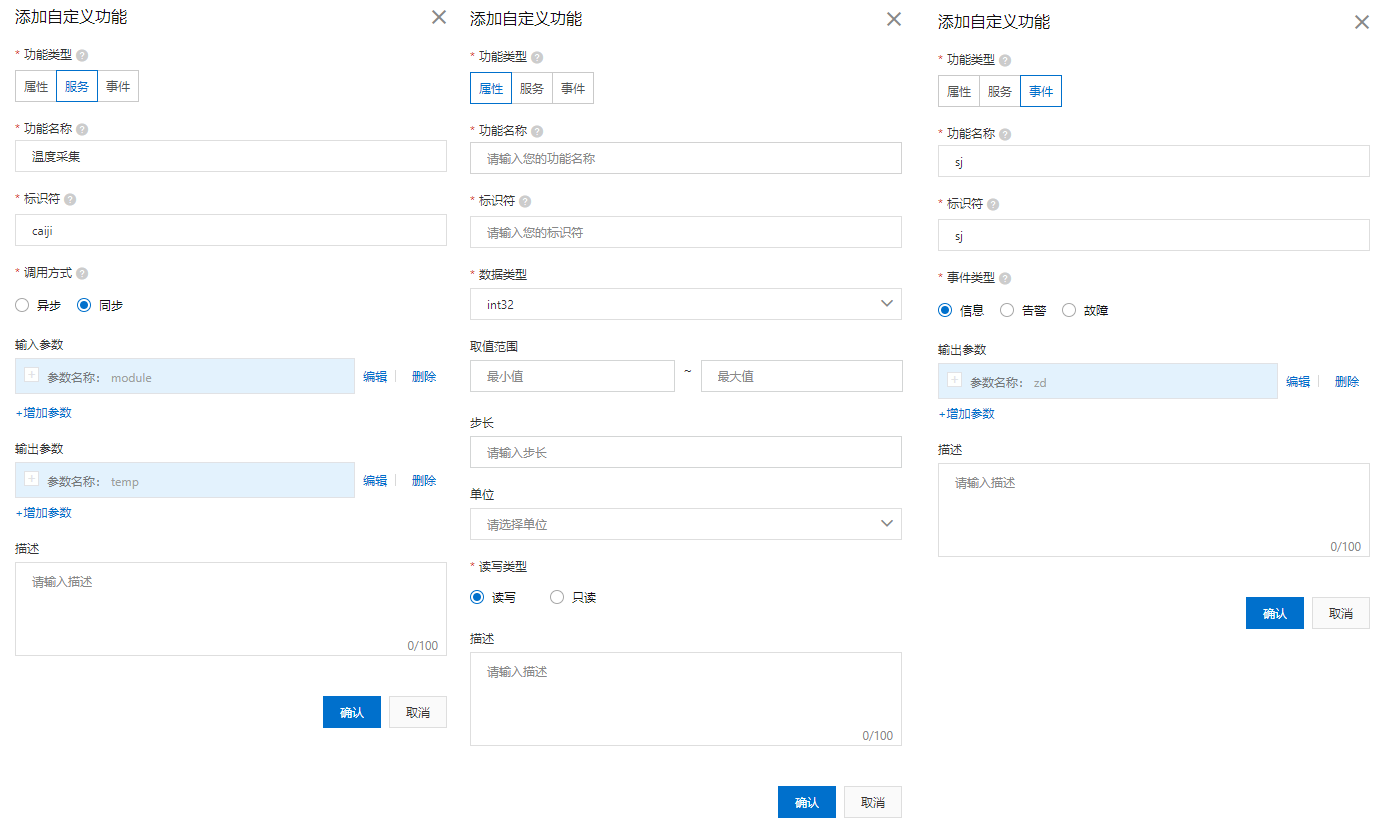The height and width of the screenshot is (831, 1380).
Task: Click plus icon in the module parameter row
Action: 31,376
